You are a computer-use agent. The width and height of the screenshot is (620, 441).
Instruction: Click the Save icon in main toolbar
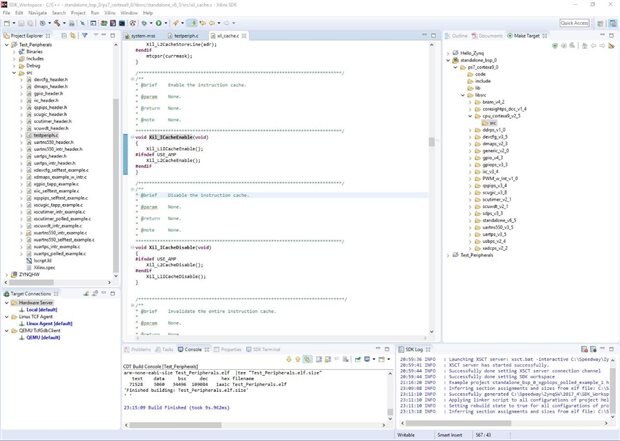[x=22, y=21]
